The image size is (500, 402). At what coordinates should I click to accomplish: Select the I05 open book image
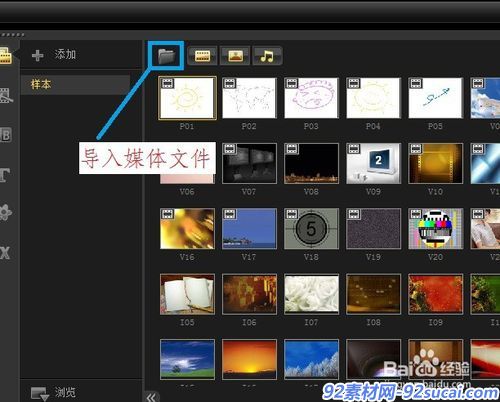click(187, 294)
